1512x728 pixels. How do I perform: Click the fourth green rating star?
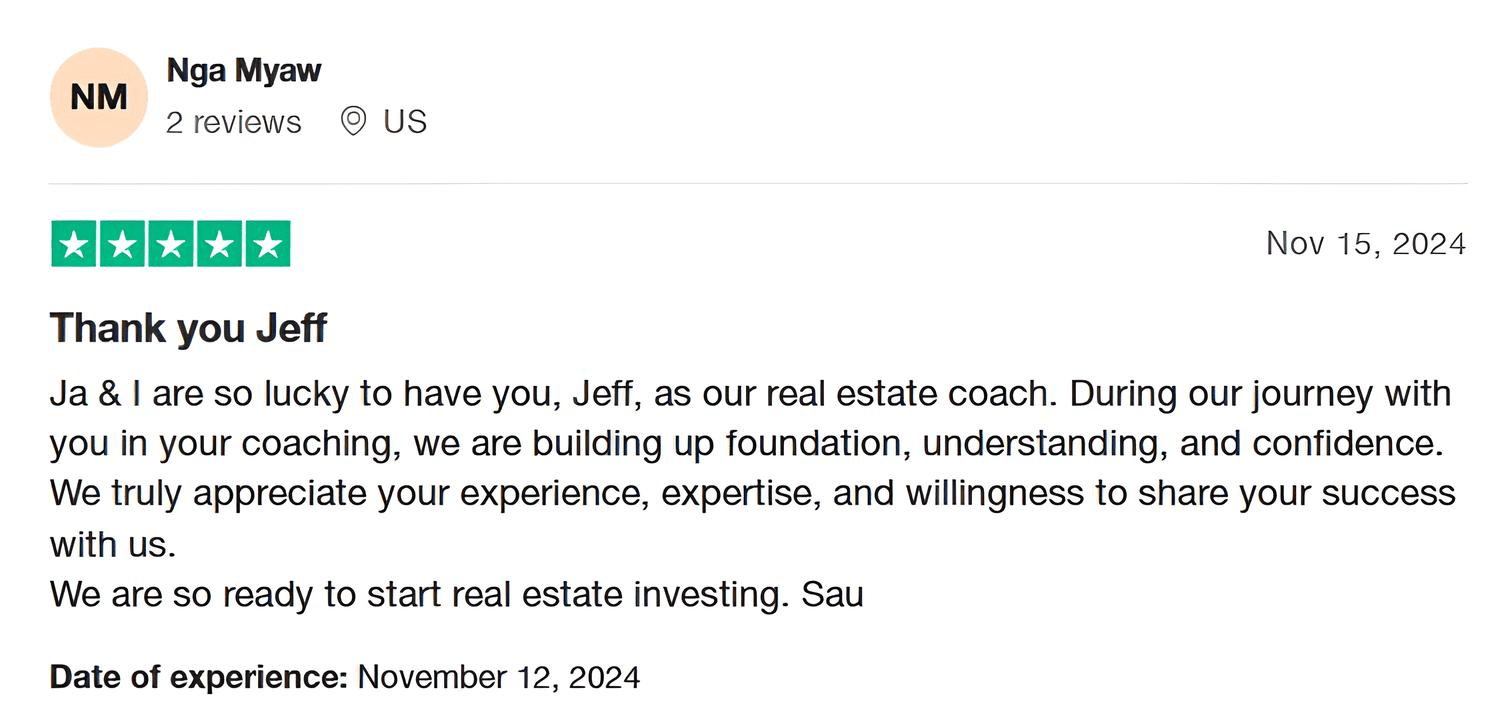(x=219, y=244)
